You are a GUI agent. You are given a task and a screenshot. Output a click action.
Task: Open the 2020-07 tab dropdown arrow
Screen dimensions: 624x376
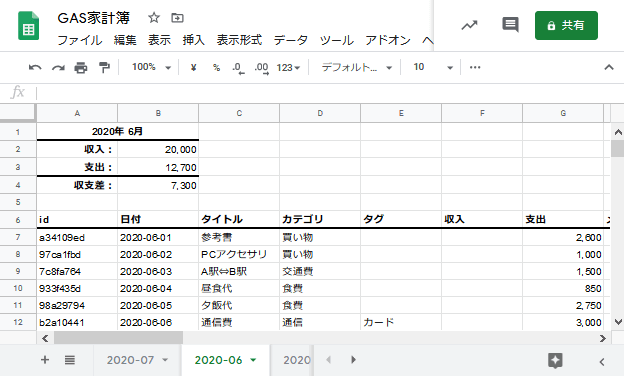165,360
